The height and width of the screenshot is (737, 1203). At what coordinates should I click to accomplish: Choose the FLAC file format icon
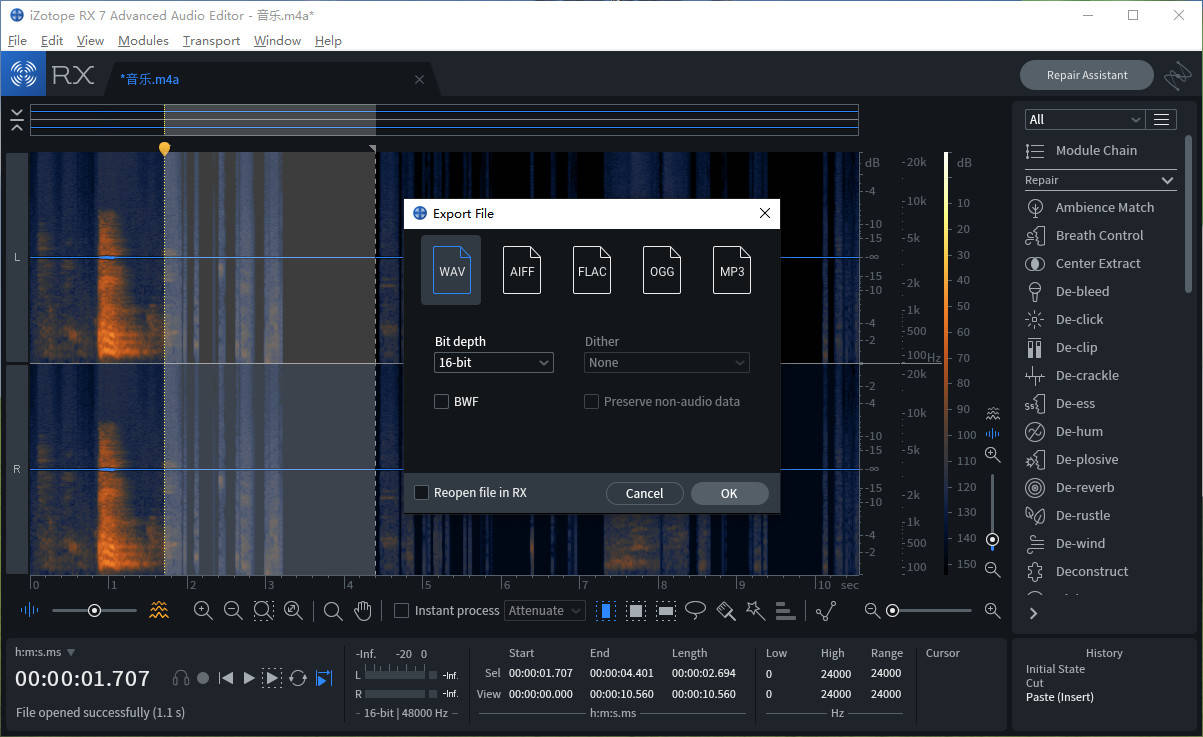pos(592,270)
